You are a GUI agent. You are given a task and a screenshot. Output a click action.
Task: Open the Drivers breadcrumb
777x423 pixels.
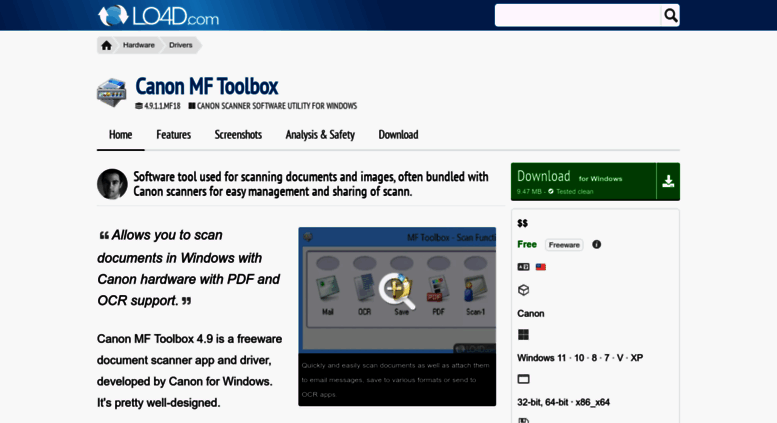(180, 45)
